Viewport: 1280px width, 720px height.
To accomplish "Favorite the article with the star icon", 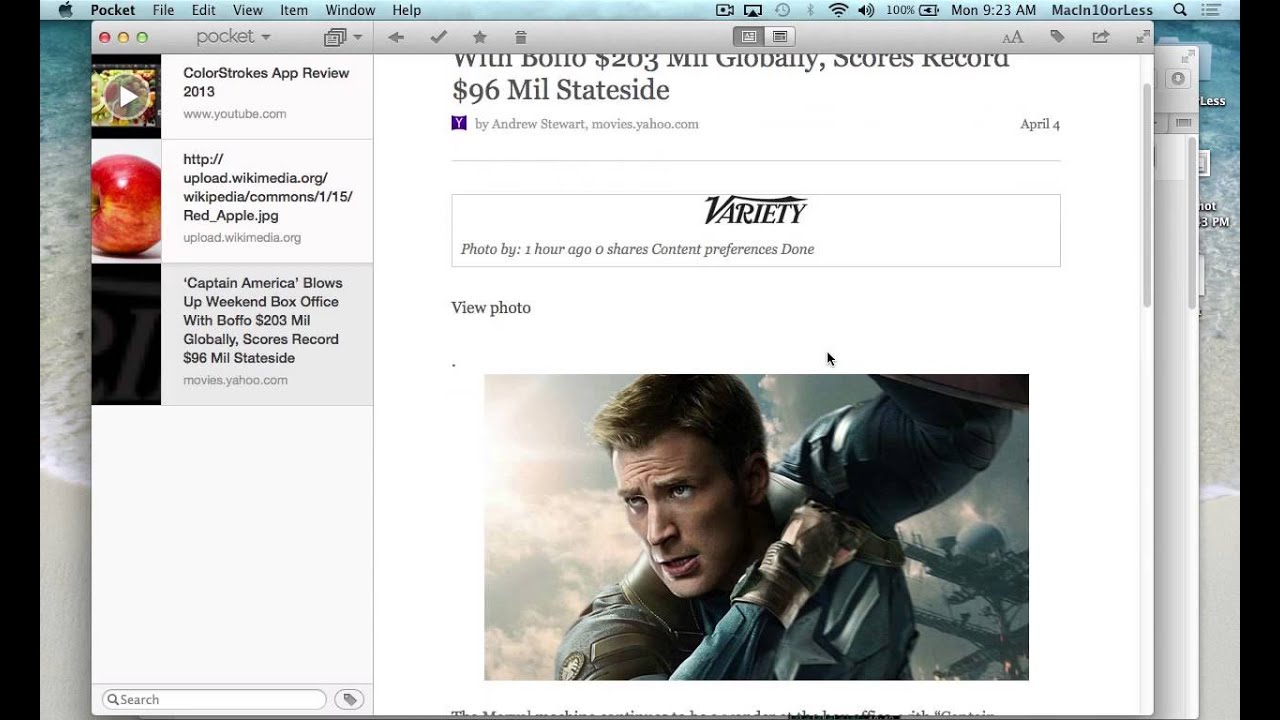I will (x=480, y=37).
